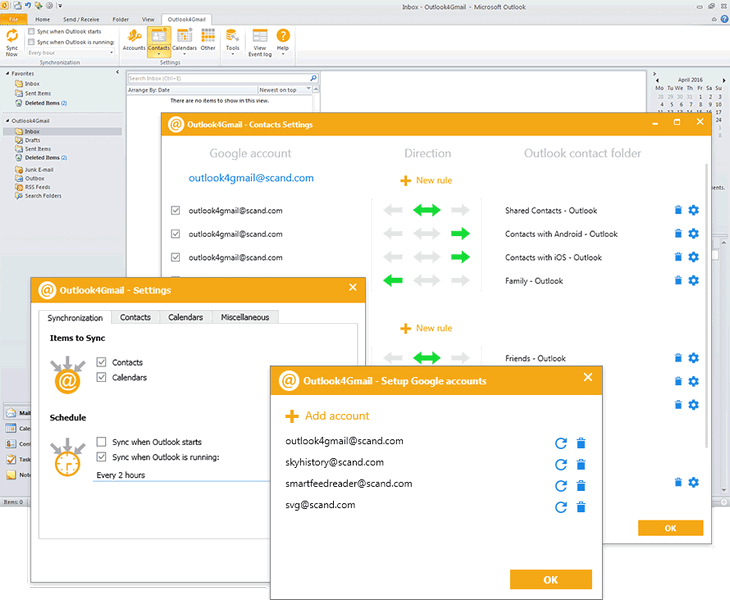Viewport: 730px width, 600px height.
Task: Select the Junk E-mail folder
Action: coord(39,169)
